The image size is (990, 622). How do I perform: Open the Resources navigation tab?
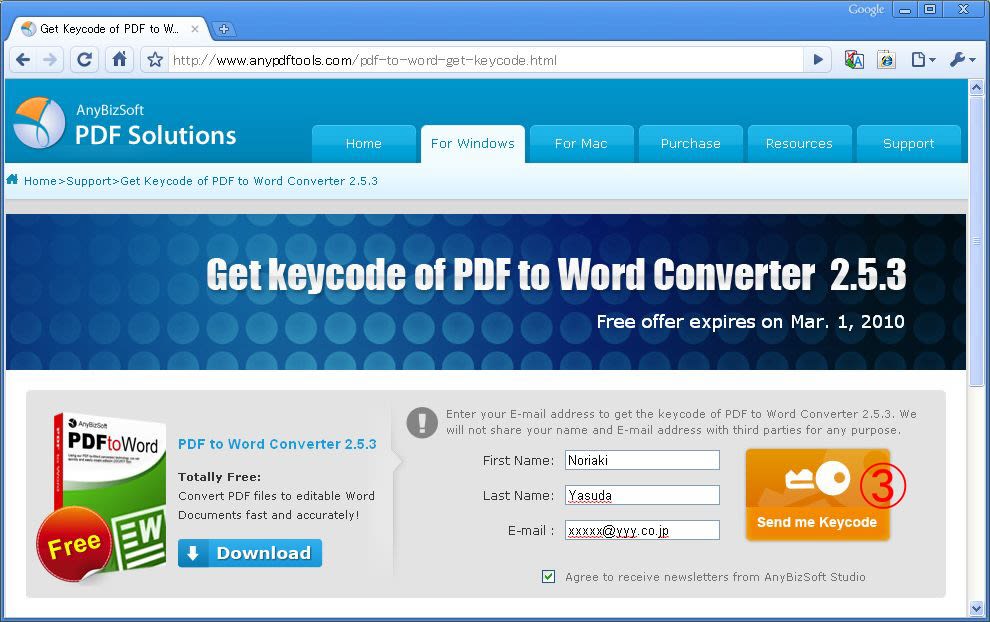799,144
